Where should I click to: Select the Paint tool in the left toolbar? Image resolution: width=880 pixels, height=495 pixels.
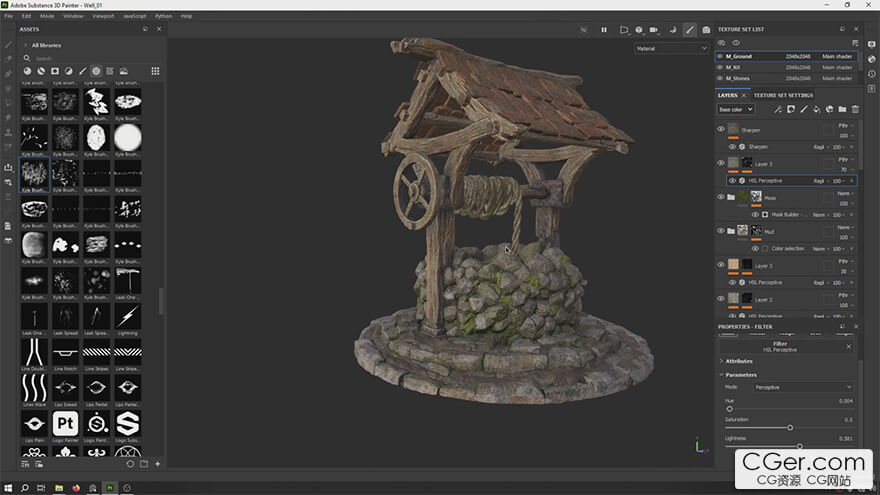pos(8,44)
